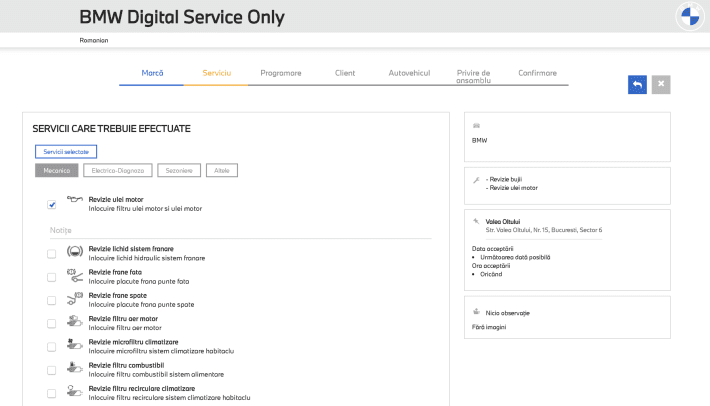The width and height of the screenshot is (710, 406).
Task: Show the Sezoniere services category
Action: click(x=178, y=171)
